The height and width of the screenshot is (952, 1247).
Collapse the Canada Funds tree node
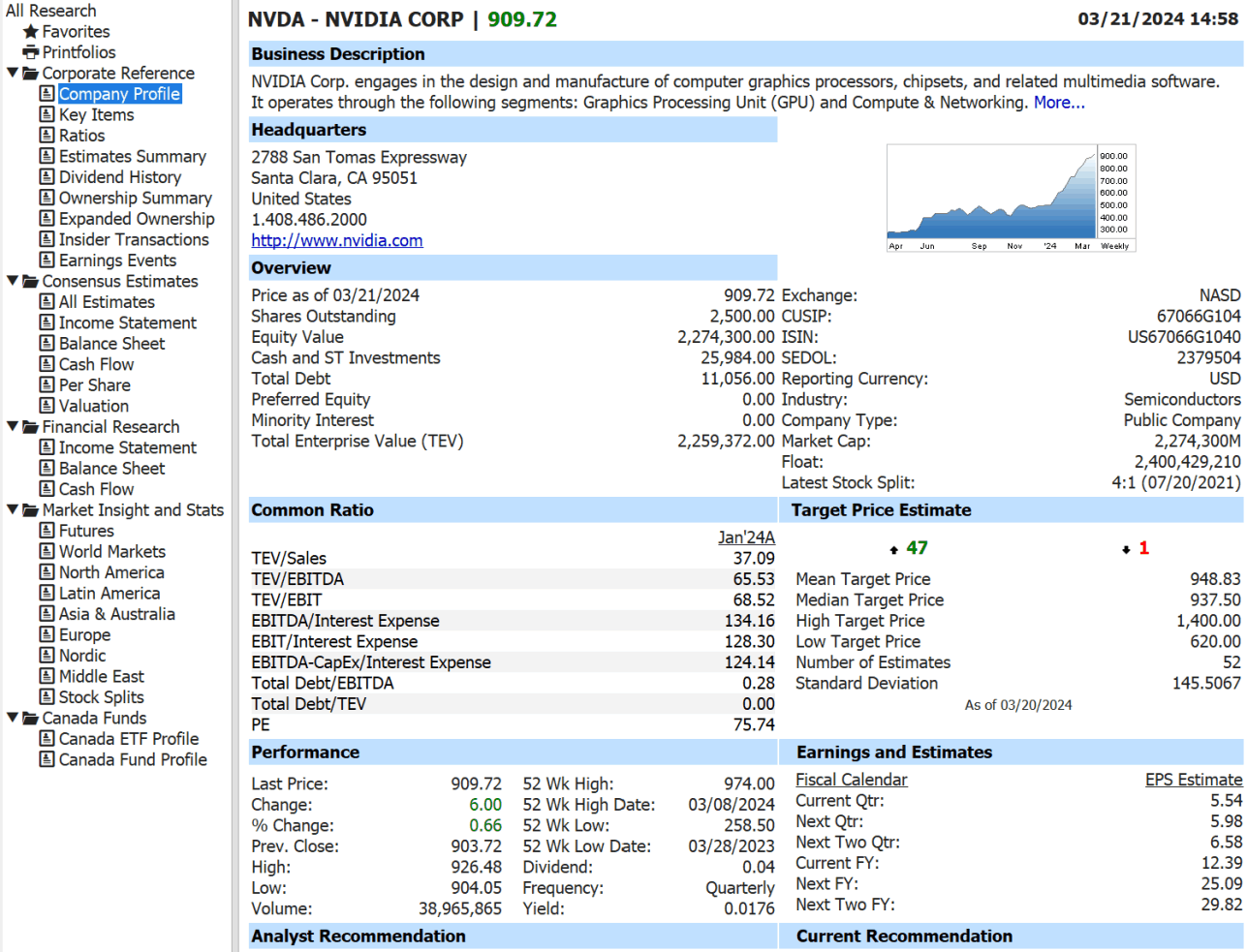point(13,718)
